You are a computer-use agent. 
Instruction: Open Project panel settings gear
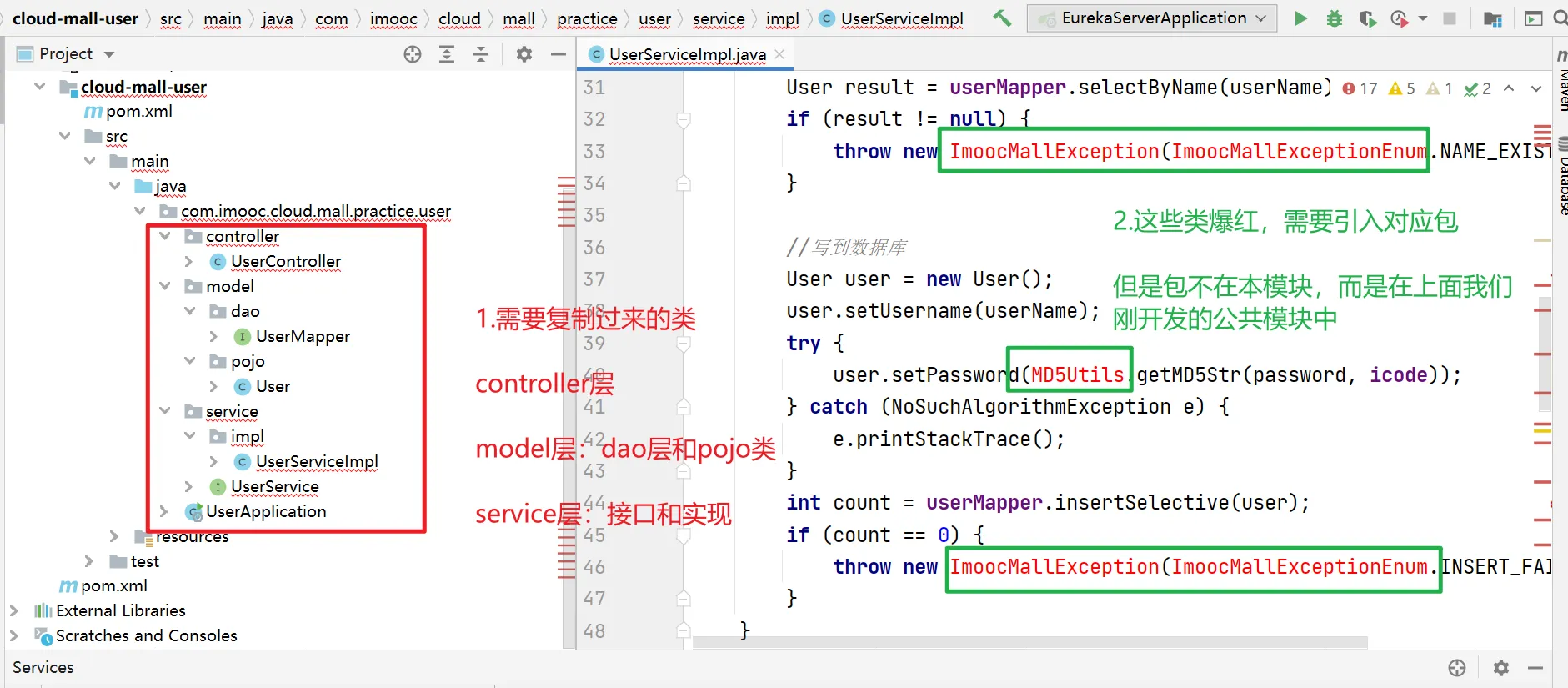click(x=524, y=54)
